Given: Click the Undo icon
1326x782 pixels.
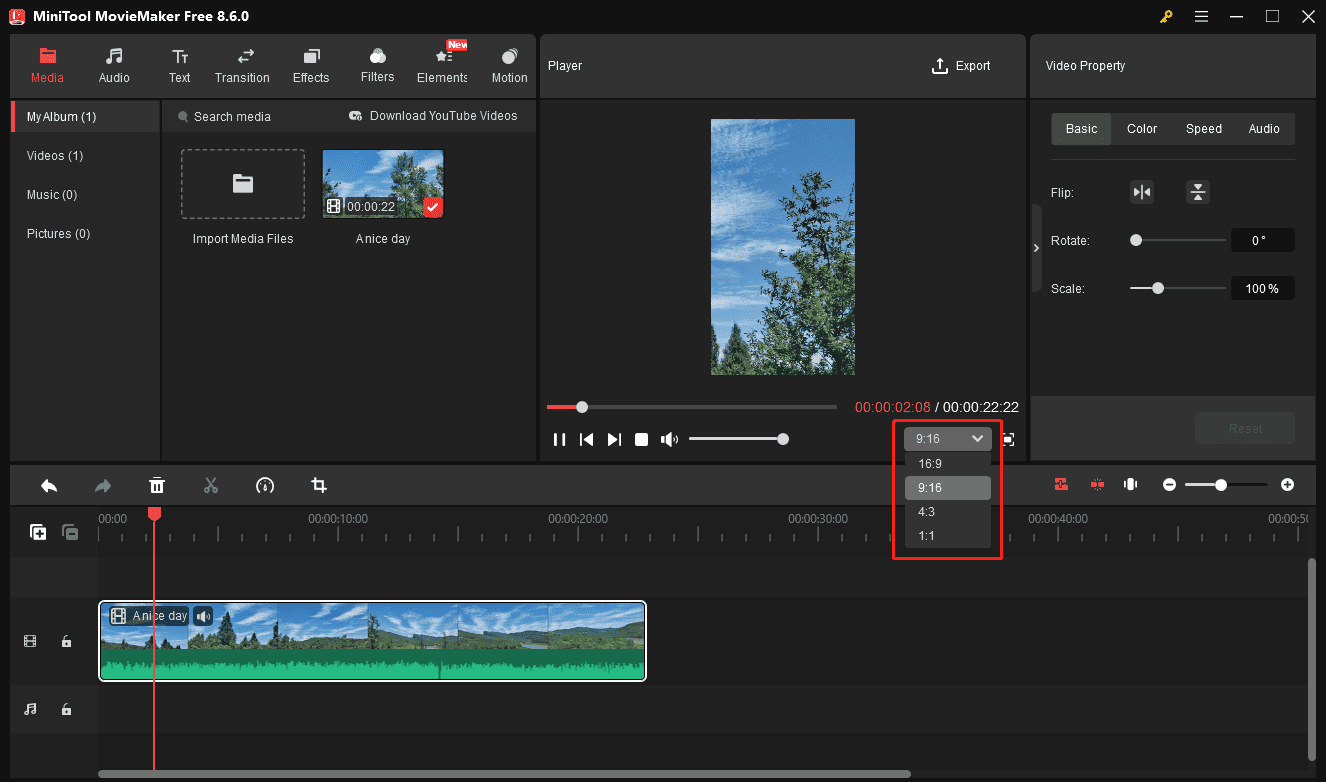Looking at the screenshot, I should click(48, 485).
